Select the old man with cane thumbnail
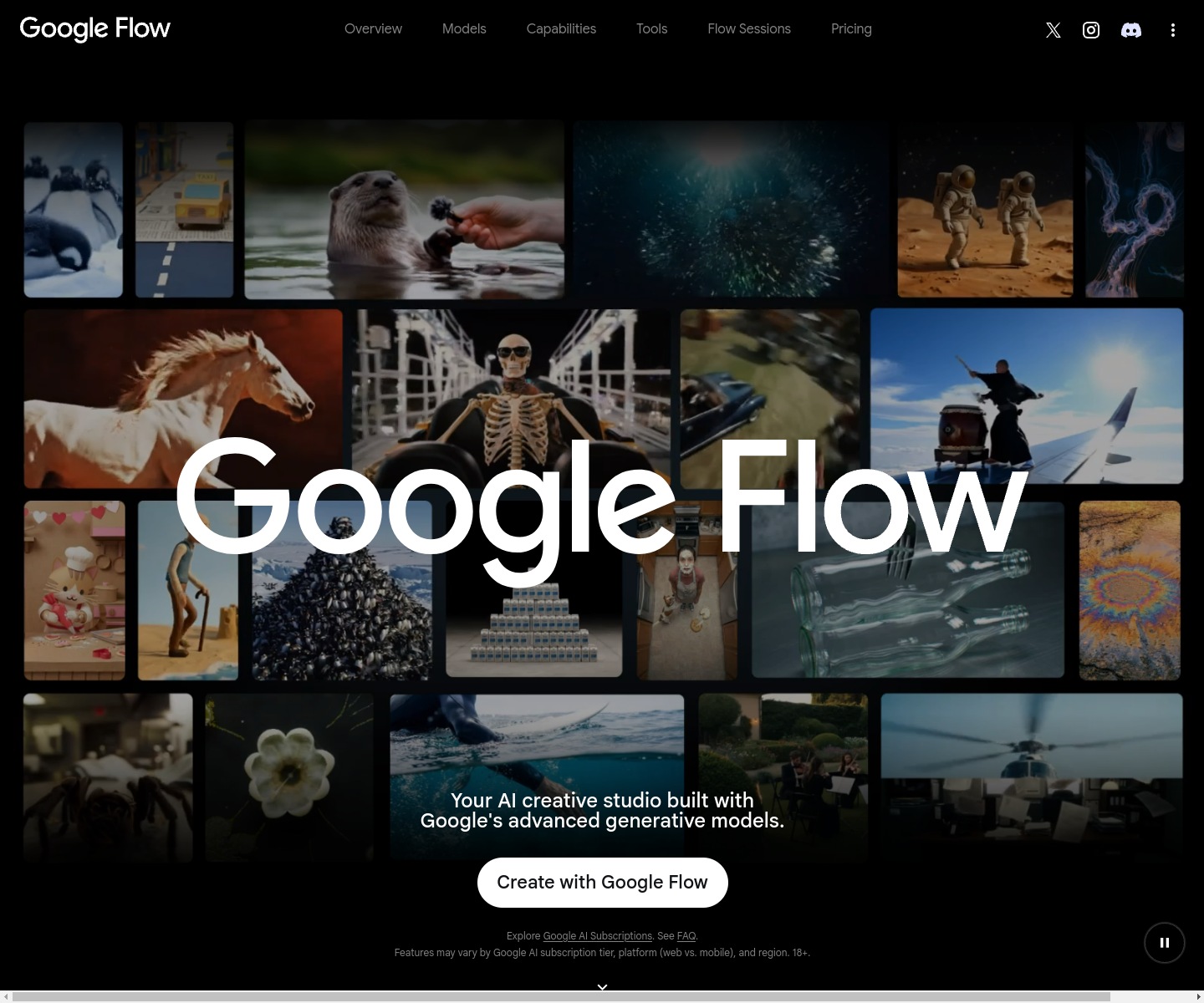This screenshot has height=1003, width=1204. (x=188, y=590)
